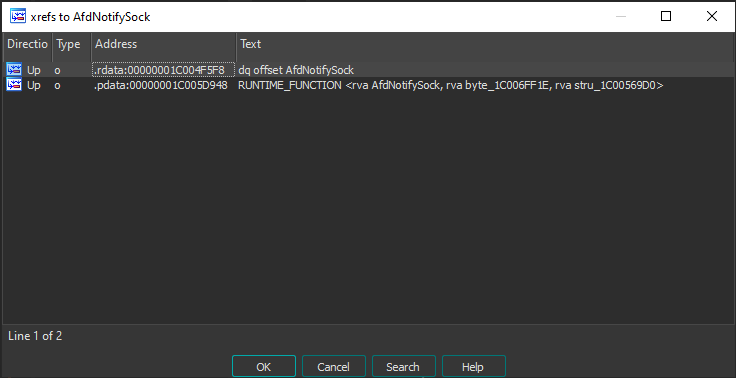736x378 pixels.
Task: Sort by the Direction column header
Action: pos(27,44)
